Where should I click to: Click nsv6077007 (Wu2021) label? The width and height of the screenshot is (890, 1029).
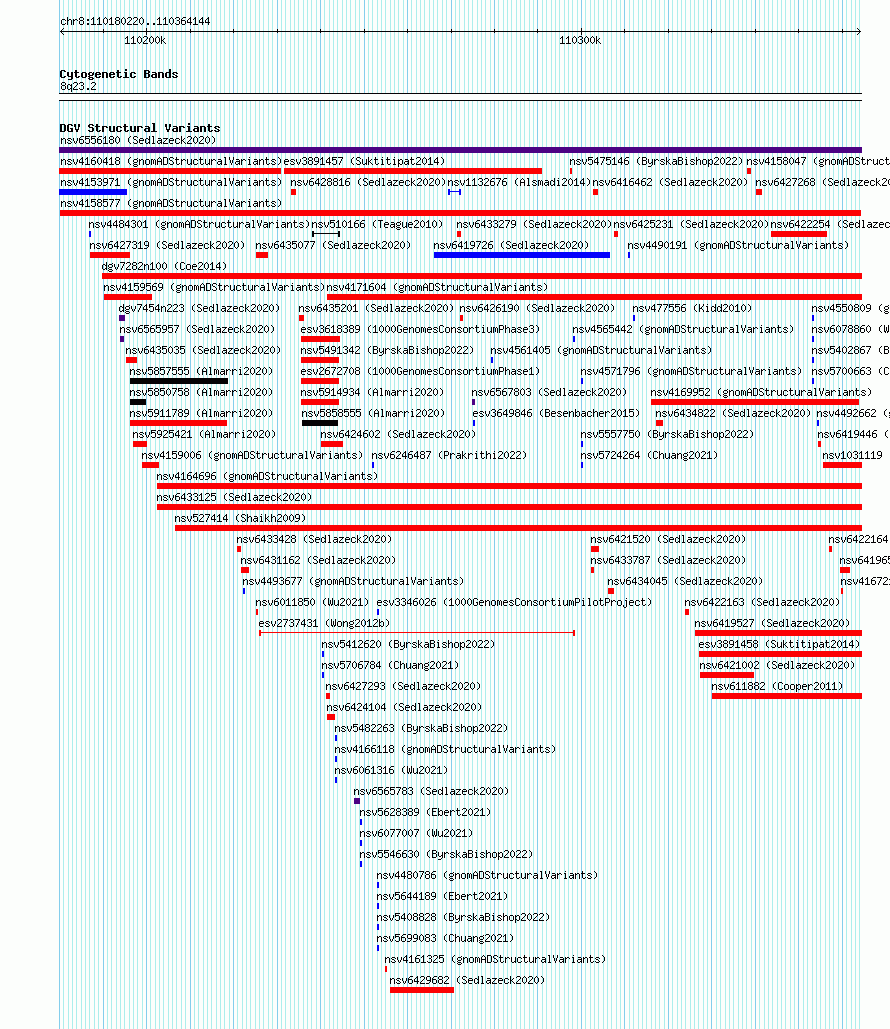416,833
